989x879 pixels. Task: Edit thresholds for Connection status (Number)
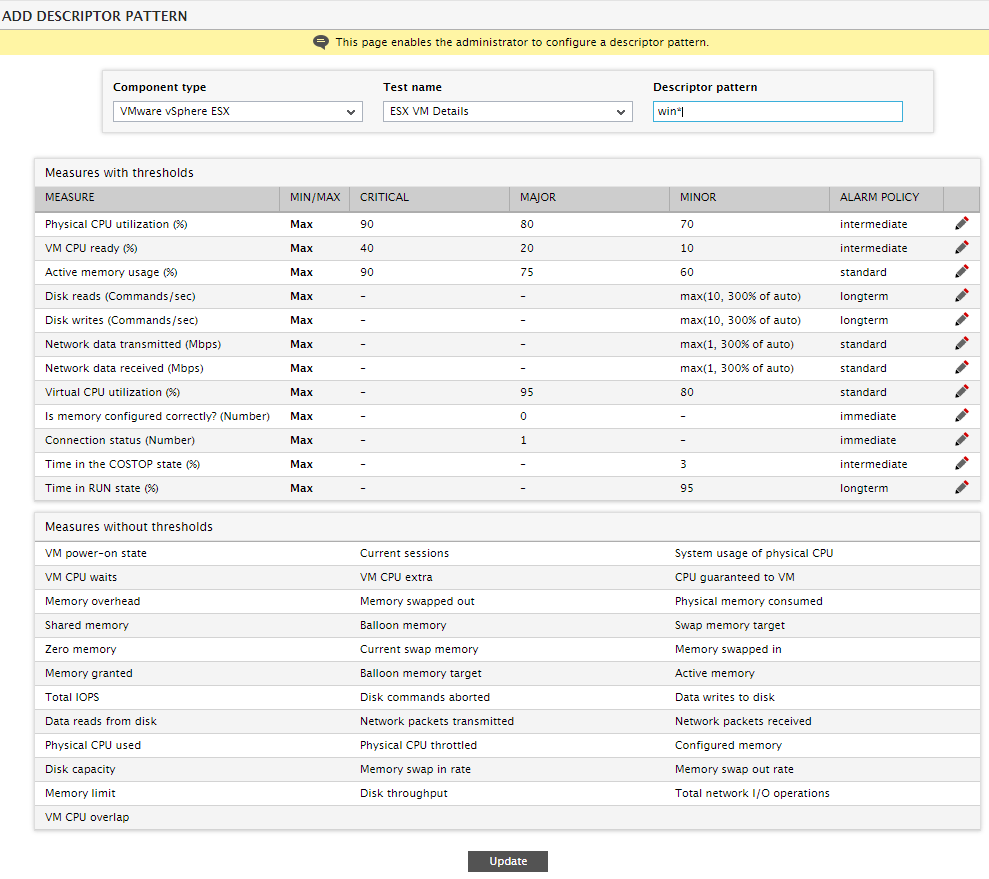(961, 440)
